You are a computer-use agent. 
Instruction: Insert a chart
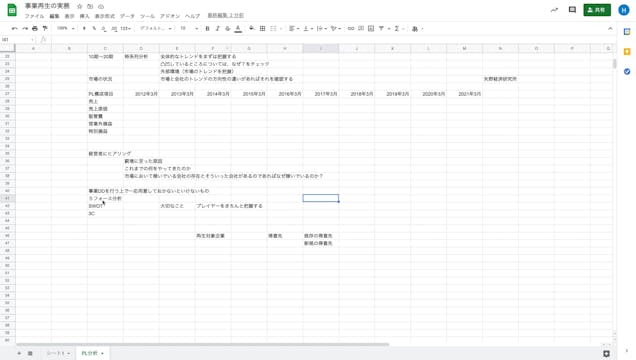coord(371,28)
